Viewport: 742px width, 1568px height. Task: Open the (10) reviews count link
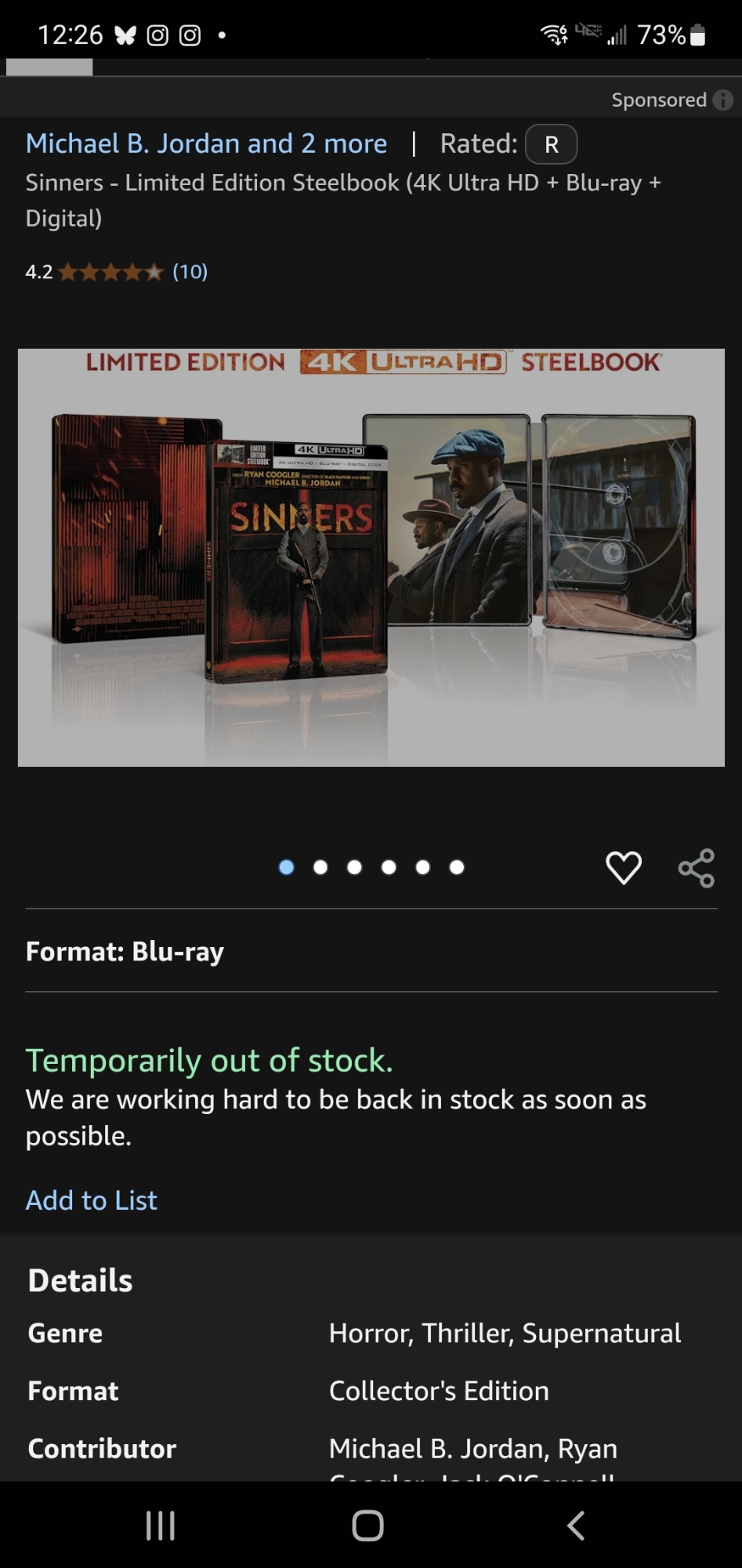(190, 271)
